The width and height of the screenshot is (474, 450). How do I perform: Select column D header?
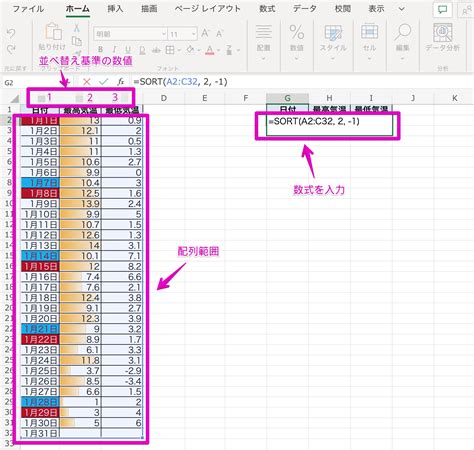tap(164, 98)
